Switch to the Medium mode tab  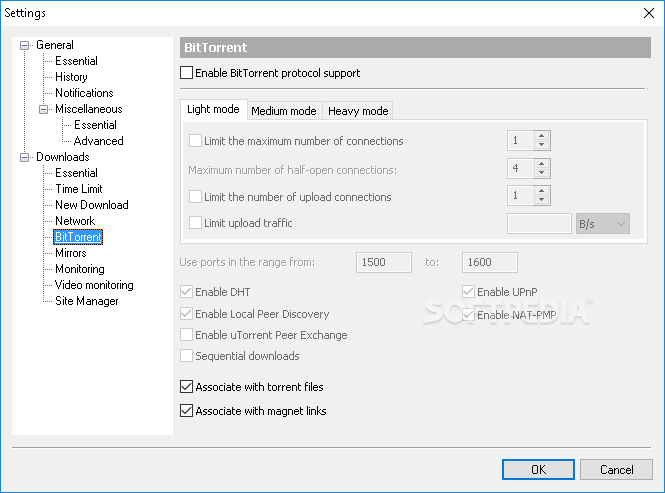pos(284,111)
